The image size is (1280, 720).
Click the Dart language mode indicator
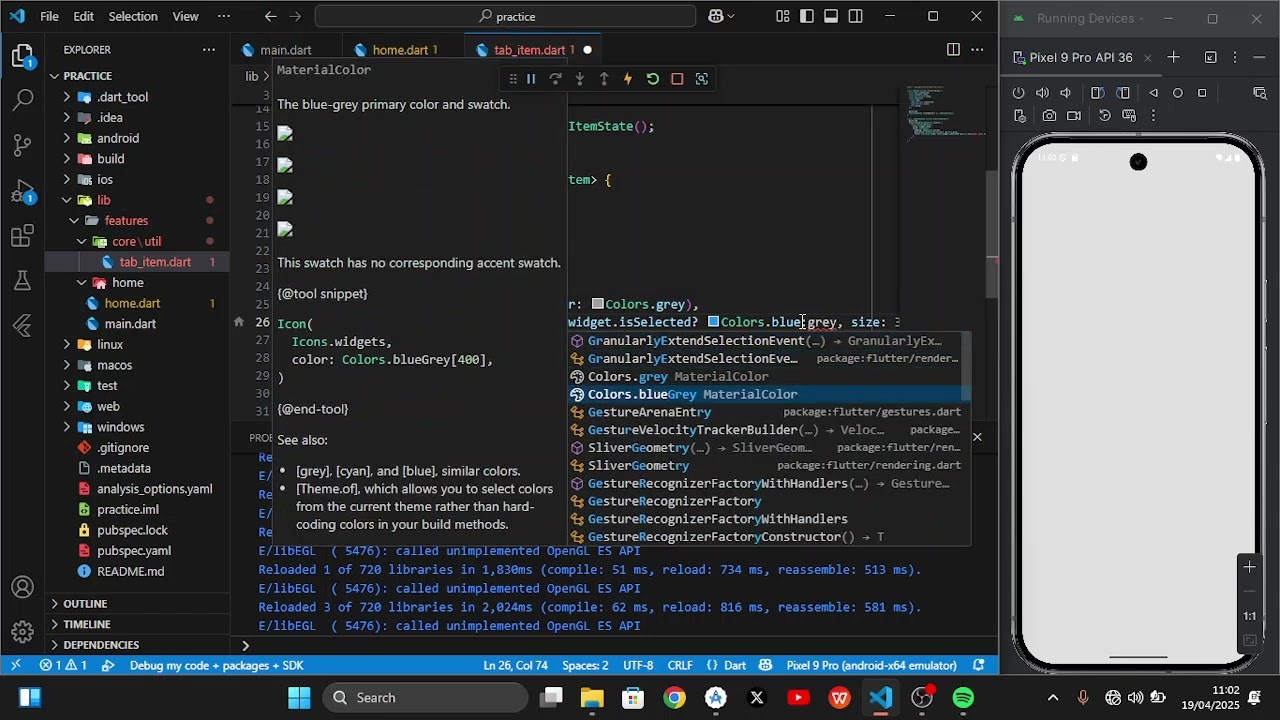click(x=735, y=666)
